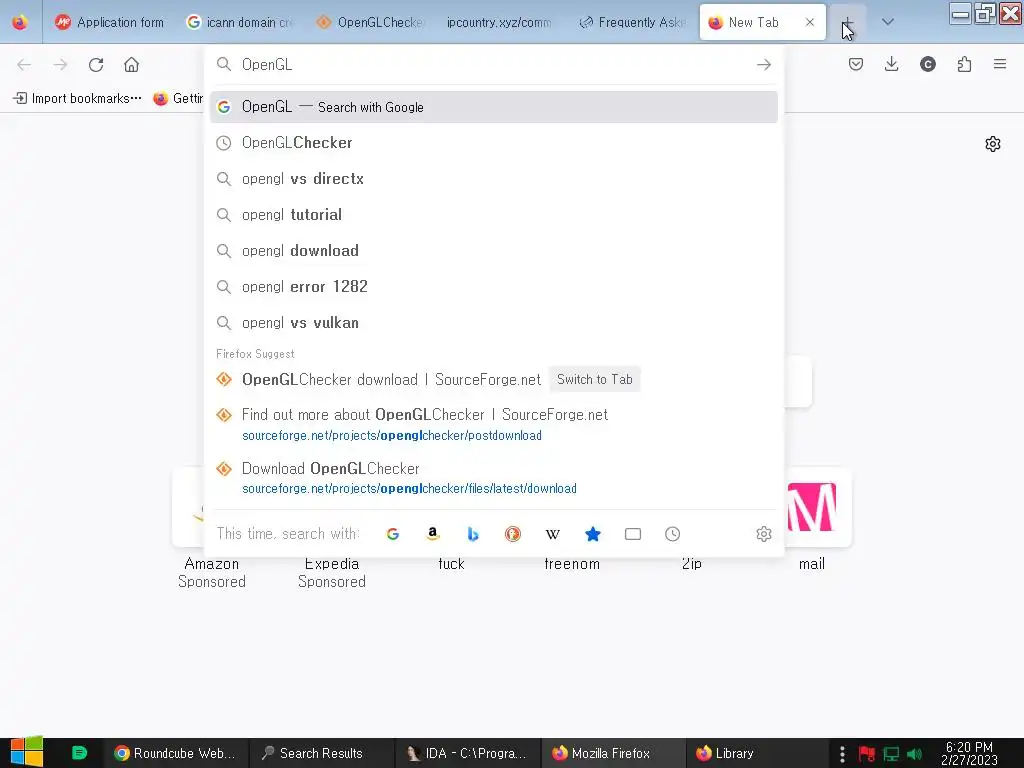Screen dimensions: 1024x768
Task: Click the red flag tray icon
Action: click(867, 754)
